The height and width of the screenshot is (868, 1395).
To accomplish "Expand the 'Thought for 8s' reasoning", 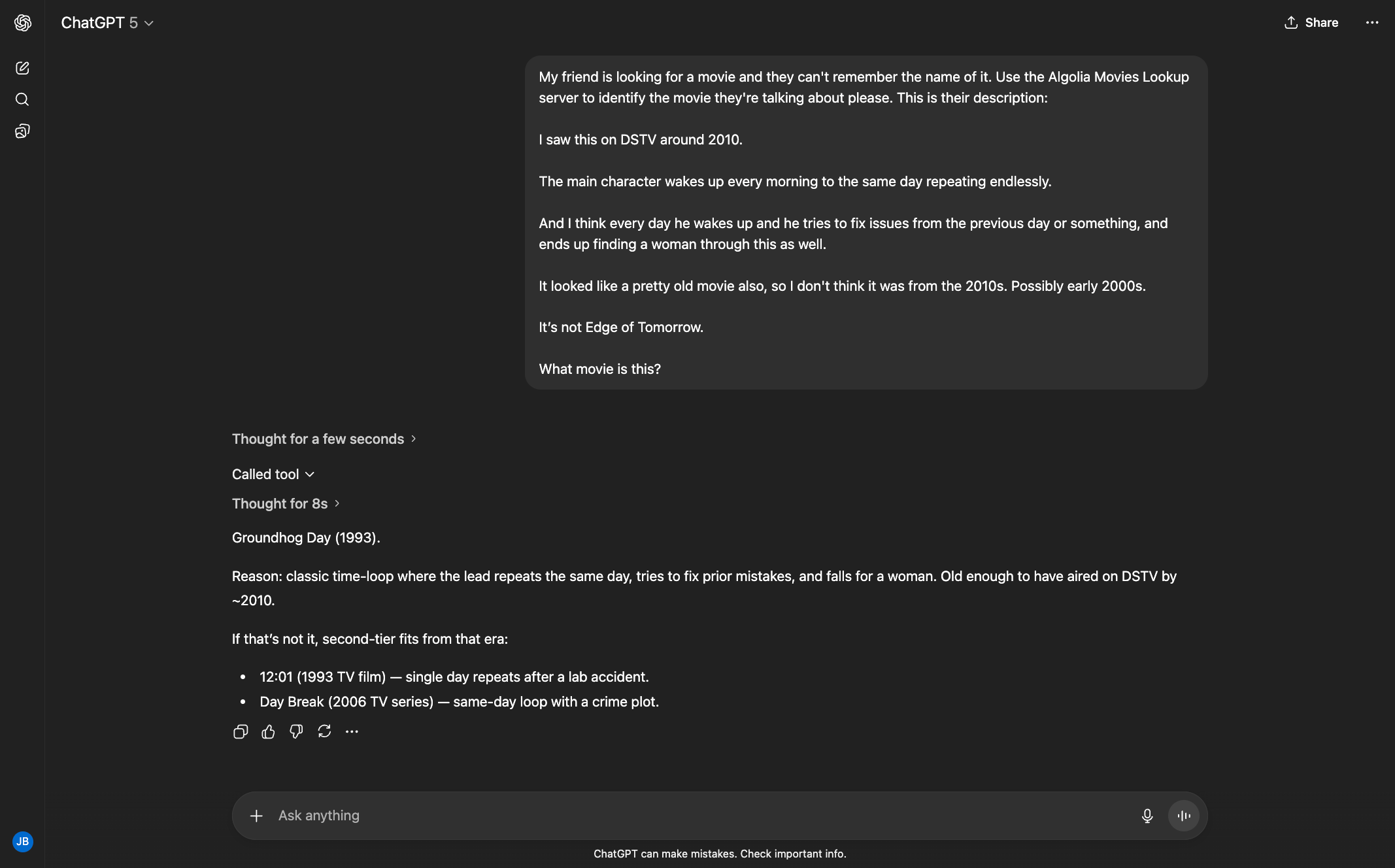I will (x=286, y=503).
